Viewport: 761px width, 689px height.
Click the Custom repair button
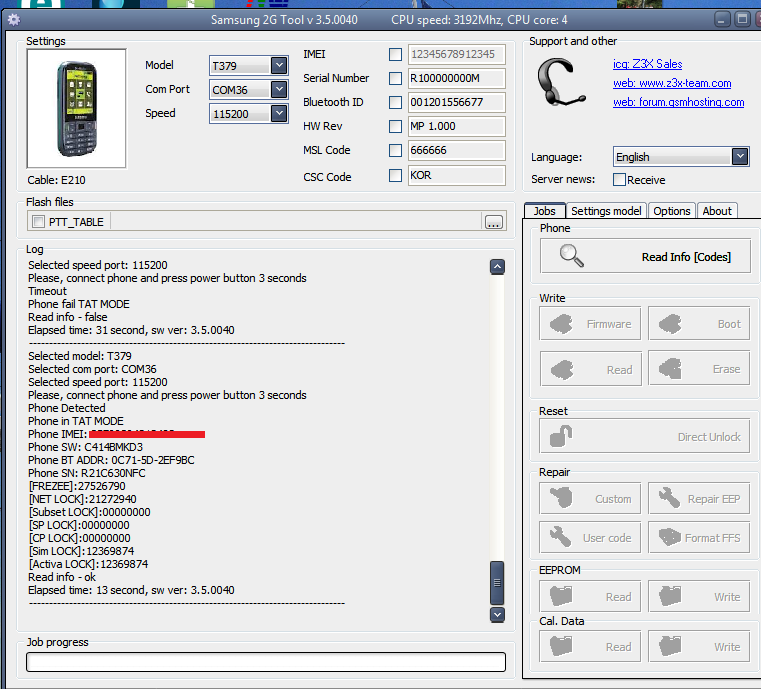click(590, 498)
